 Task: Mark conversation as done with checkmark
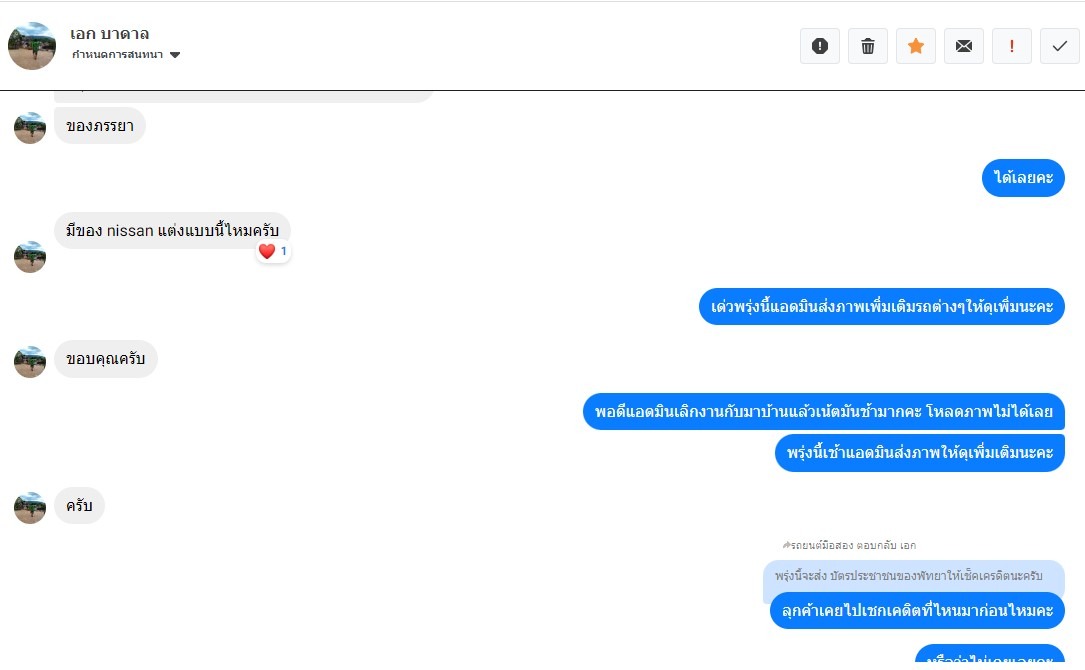[x=1059, y=46]
